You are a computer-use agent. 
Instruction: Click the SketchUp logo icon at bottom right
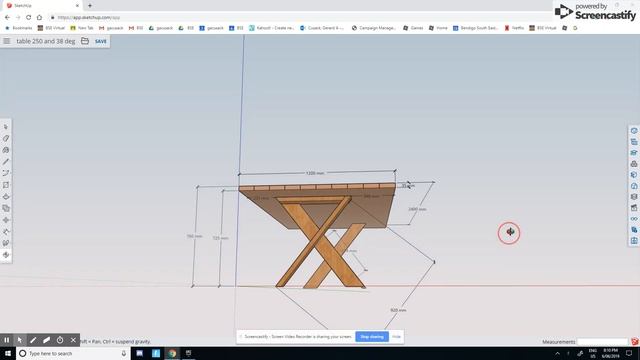(635, 342)
